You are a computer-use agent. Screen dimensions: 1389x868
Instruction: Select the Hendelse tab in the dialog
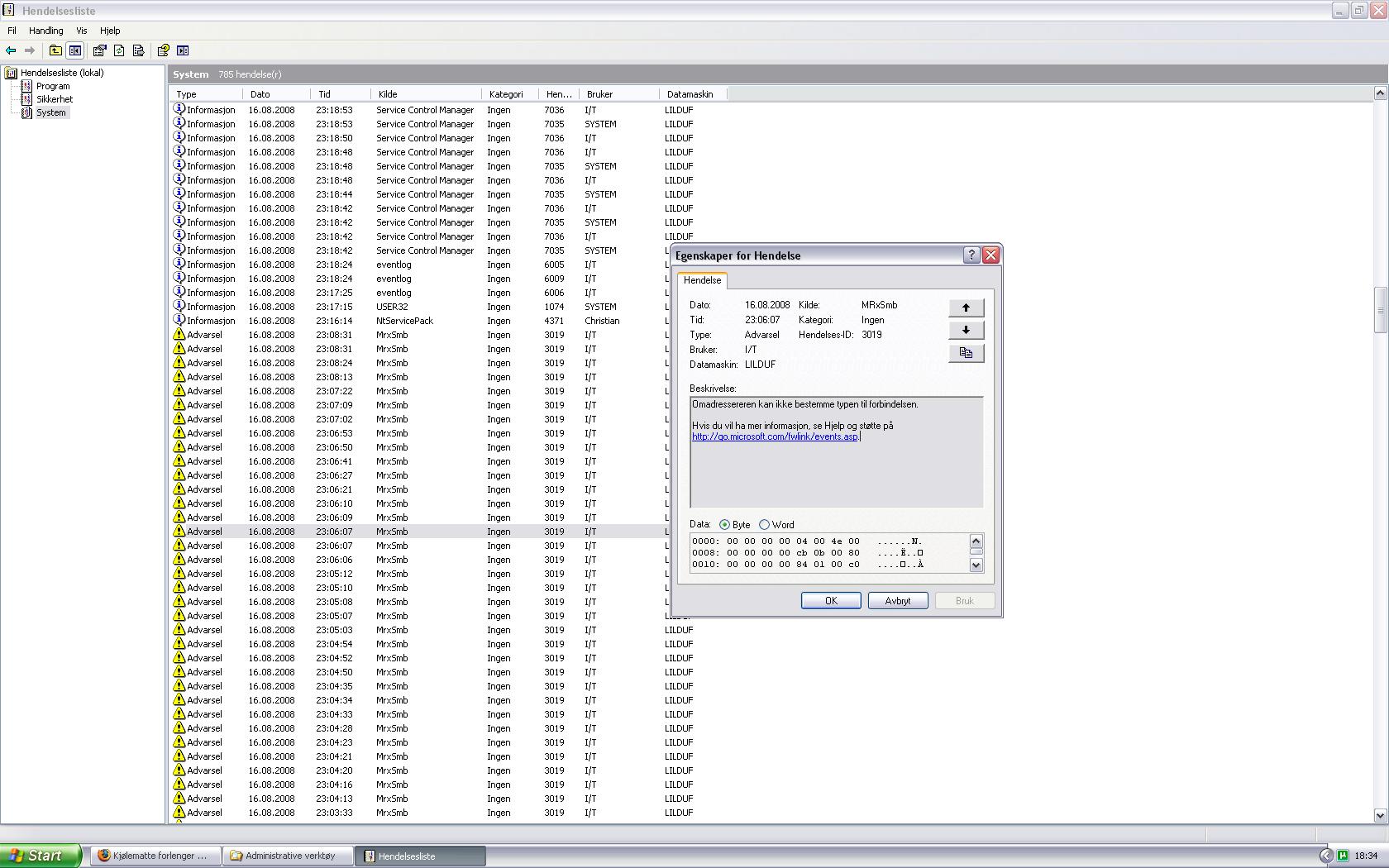click(702, 280)
